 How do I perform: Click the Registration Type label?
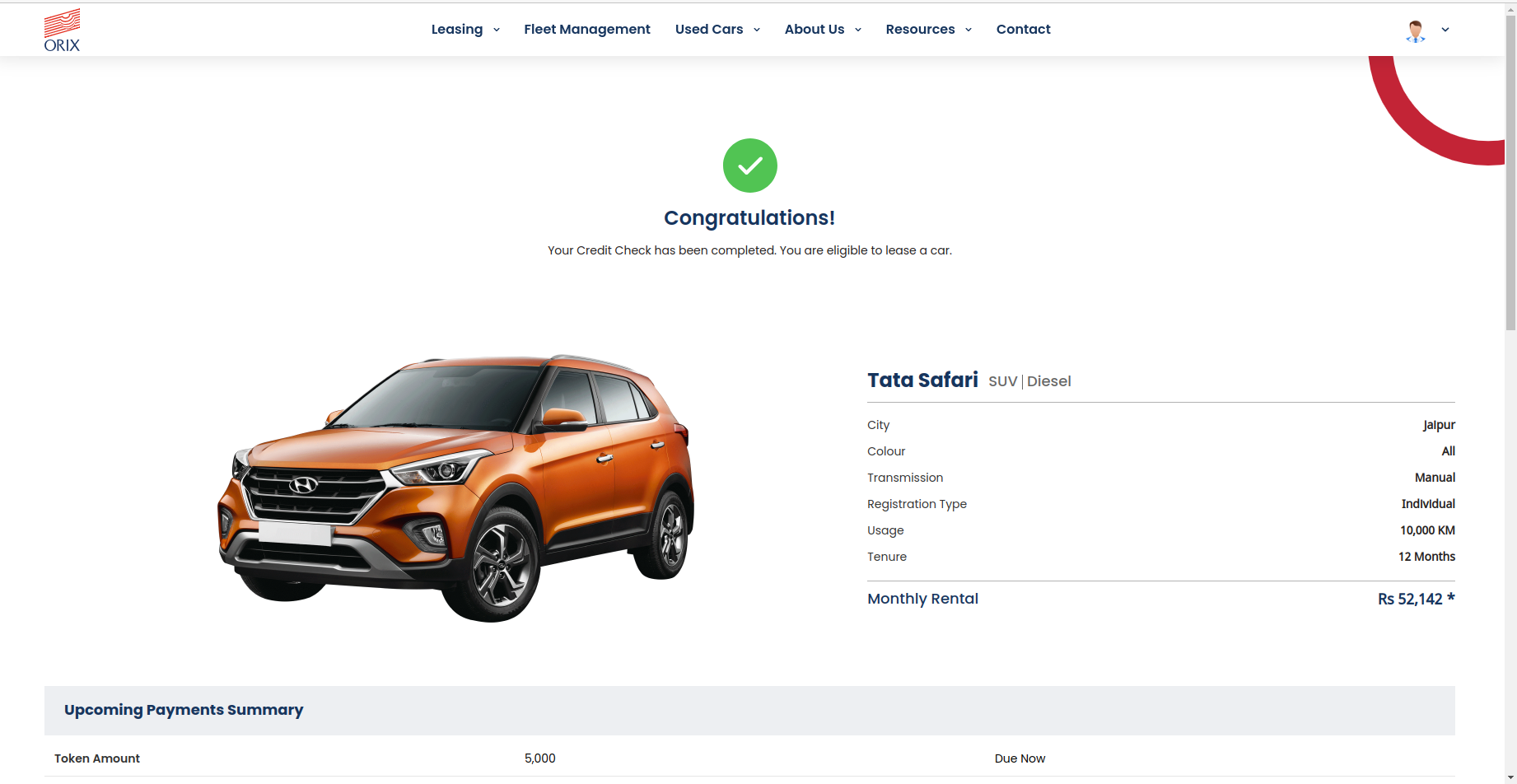(917, 504)
